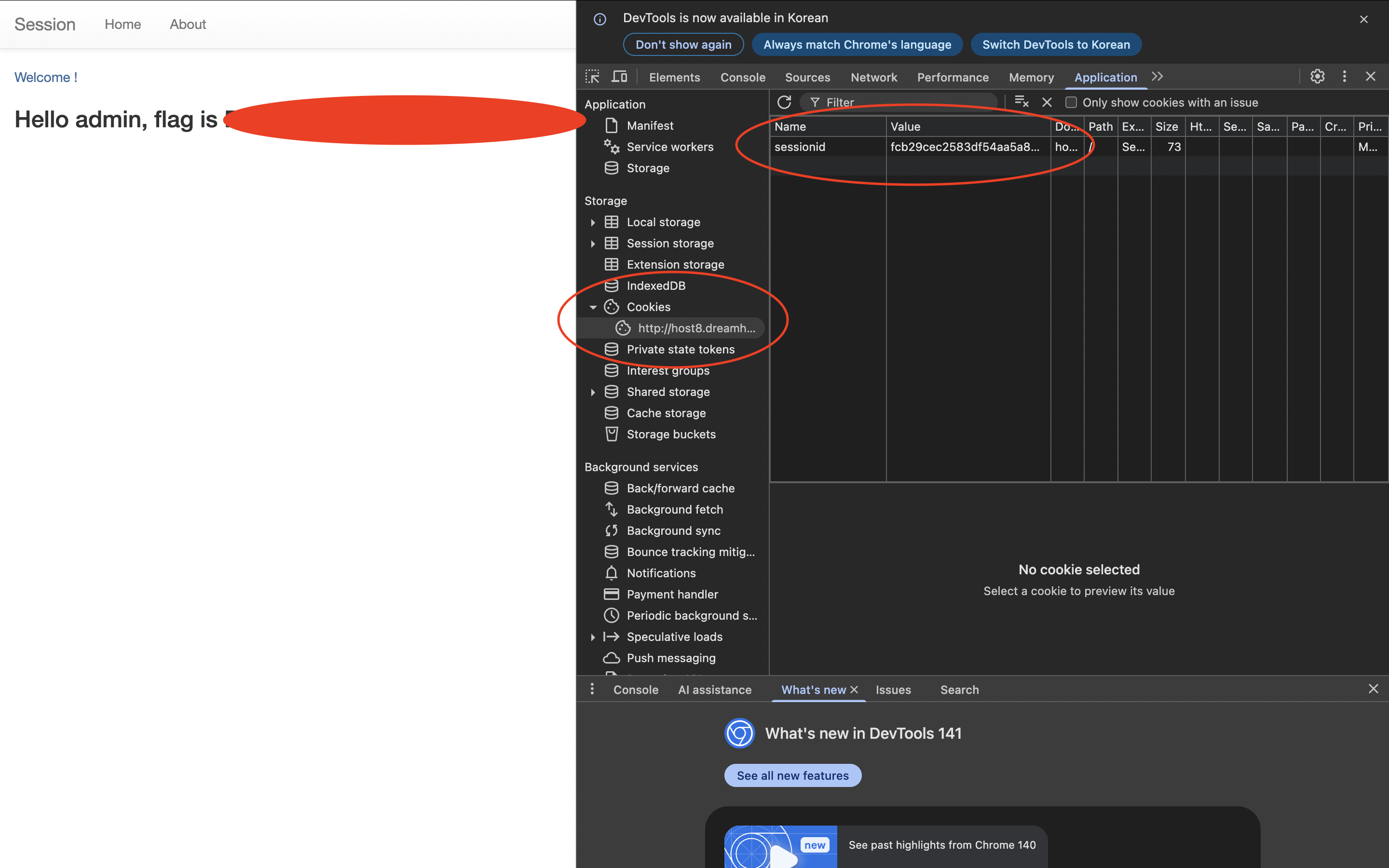Open Manifest in the Application section
This screenshot has width=1389, height=868.
tap(650, 125)
